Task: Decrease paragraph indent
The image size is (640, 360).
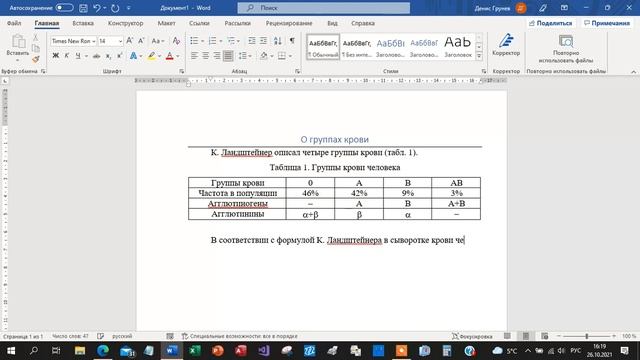Action: [x=252, y=41]
